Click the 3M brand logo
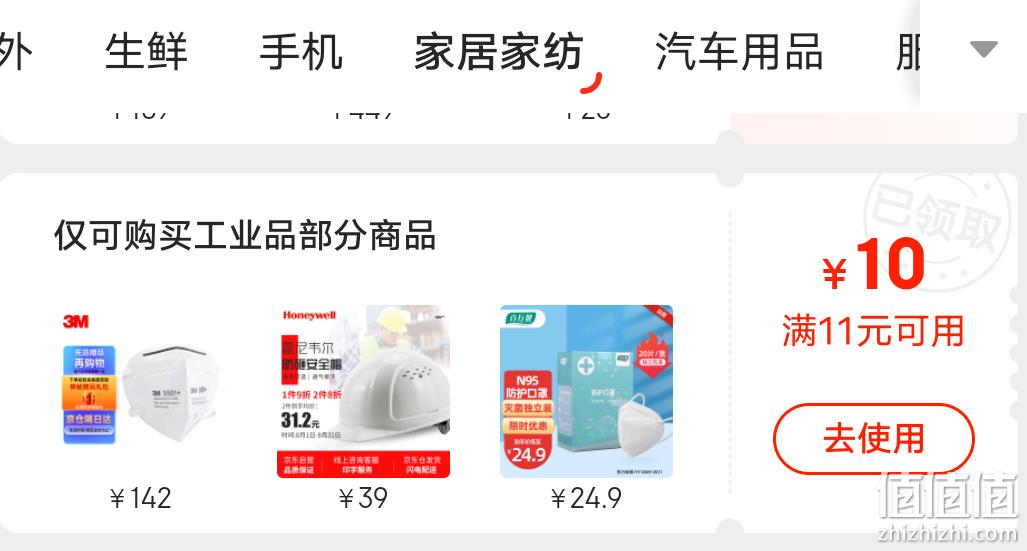 click(76, 322)
